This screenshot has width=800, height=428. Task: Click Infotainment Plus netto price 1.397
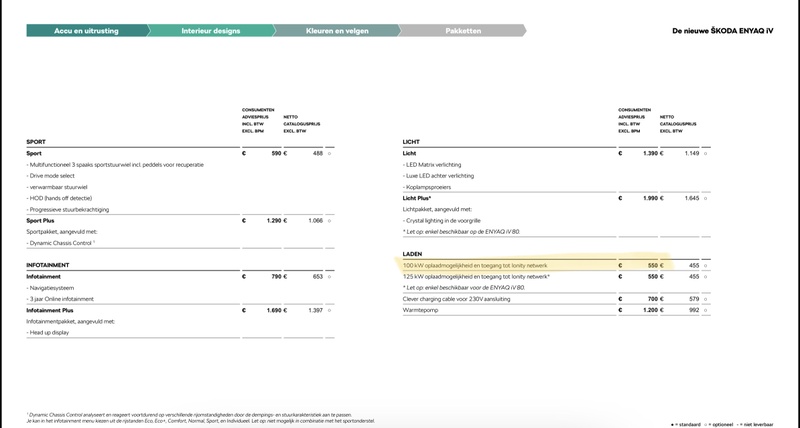(x=315, y=310)
